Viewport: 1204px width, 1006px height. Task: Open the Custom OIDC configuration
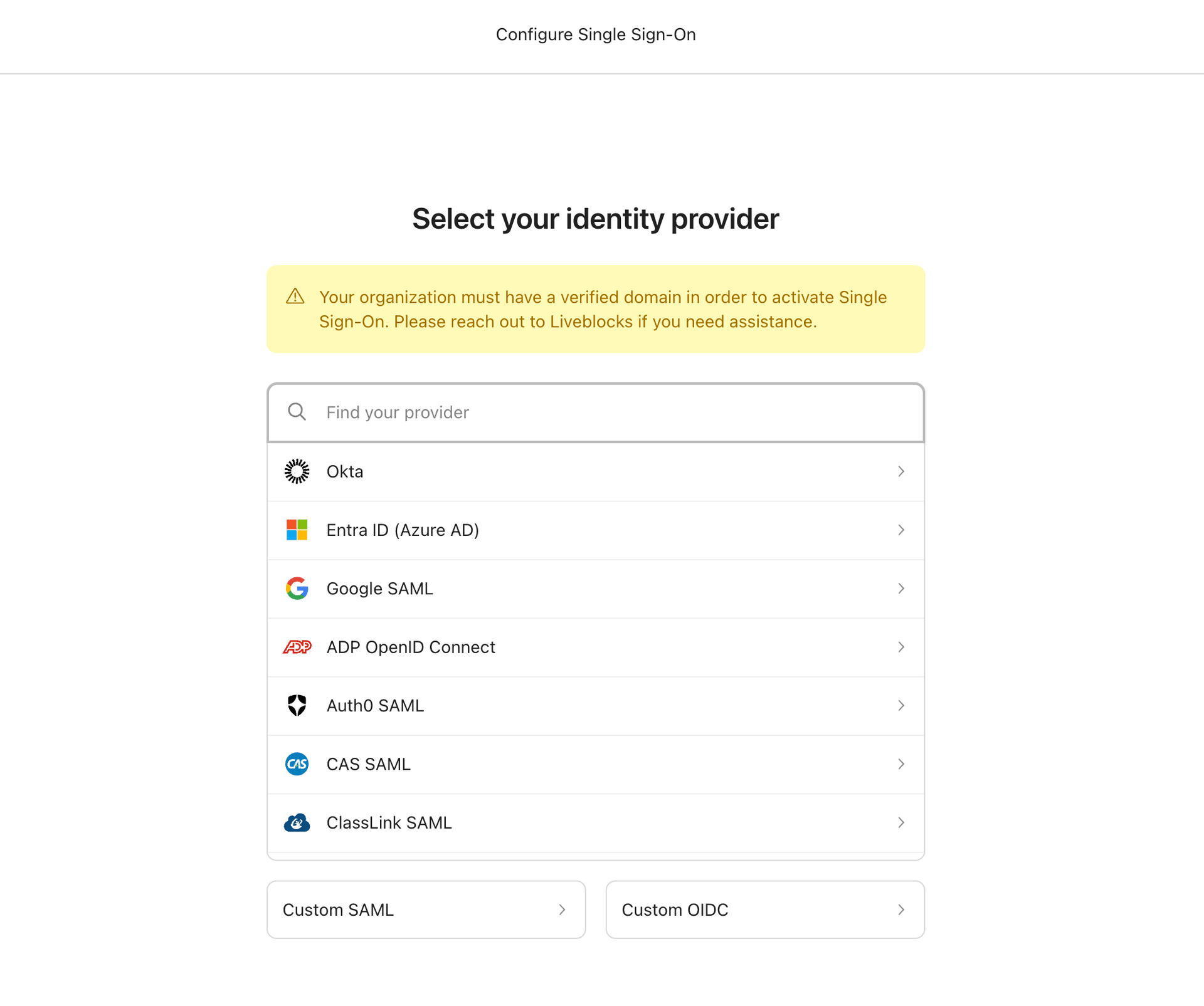[764, 909]
